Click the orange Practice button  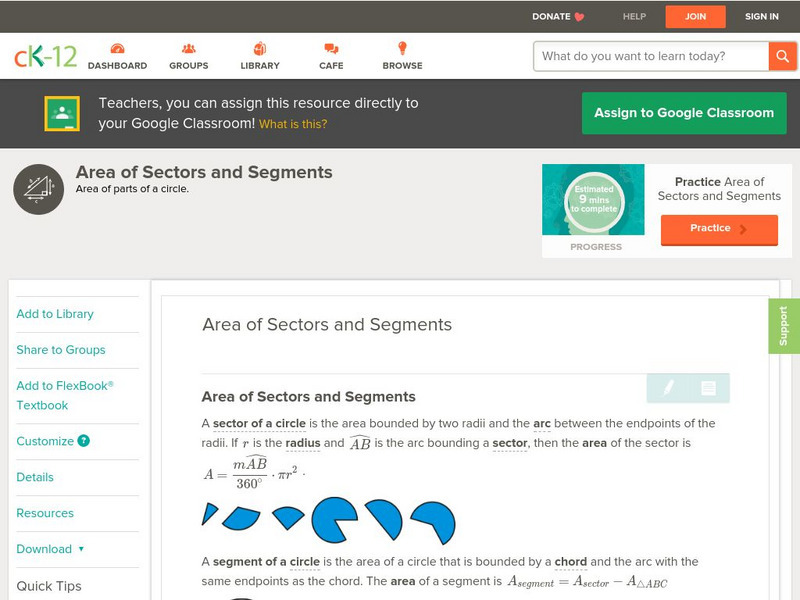[719, 229]
